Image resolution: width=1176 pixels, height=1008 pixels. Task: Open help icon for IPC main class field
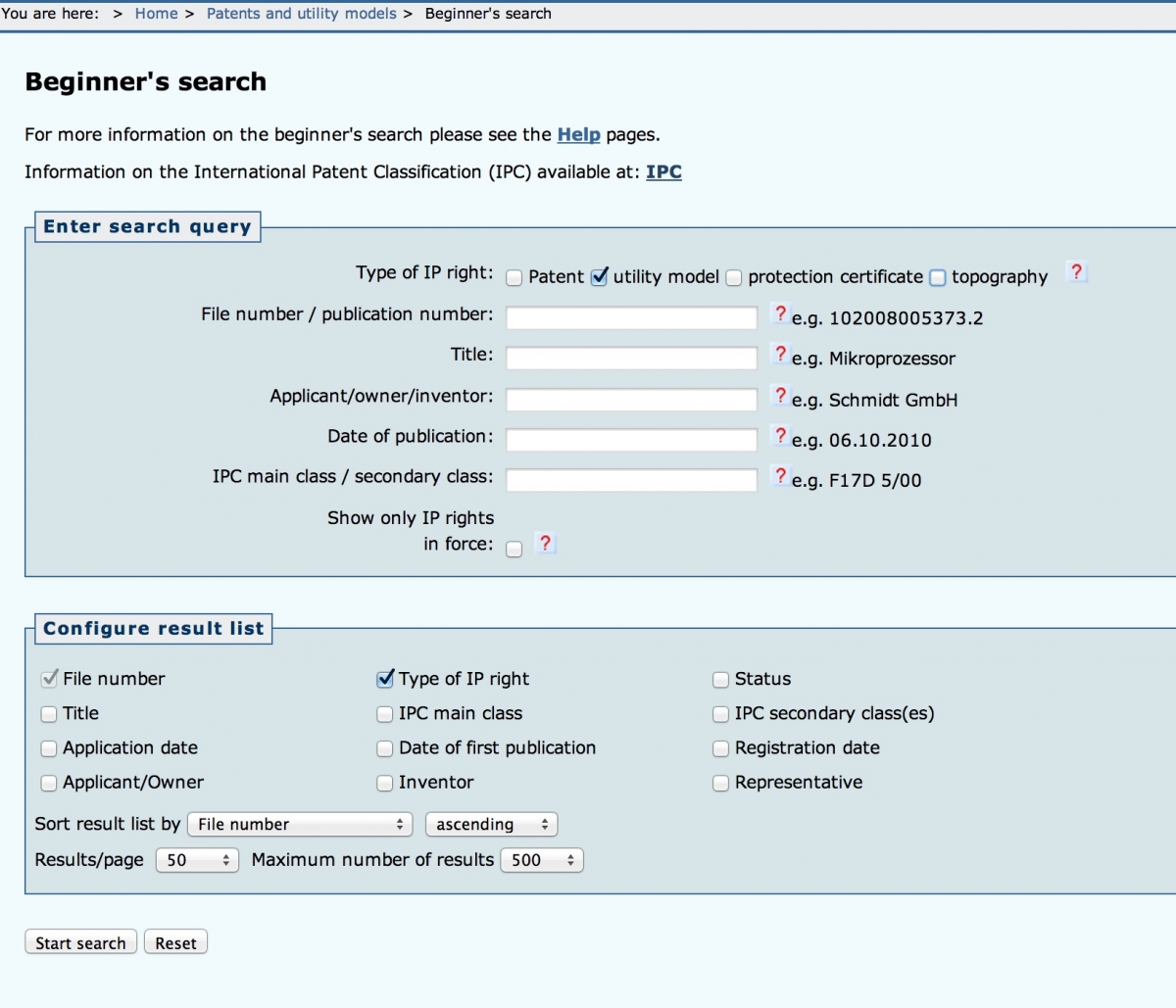coord(780,476)
